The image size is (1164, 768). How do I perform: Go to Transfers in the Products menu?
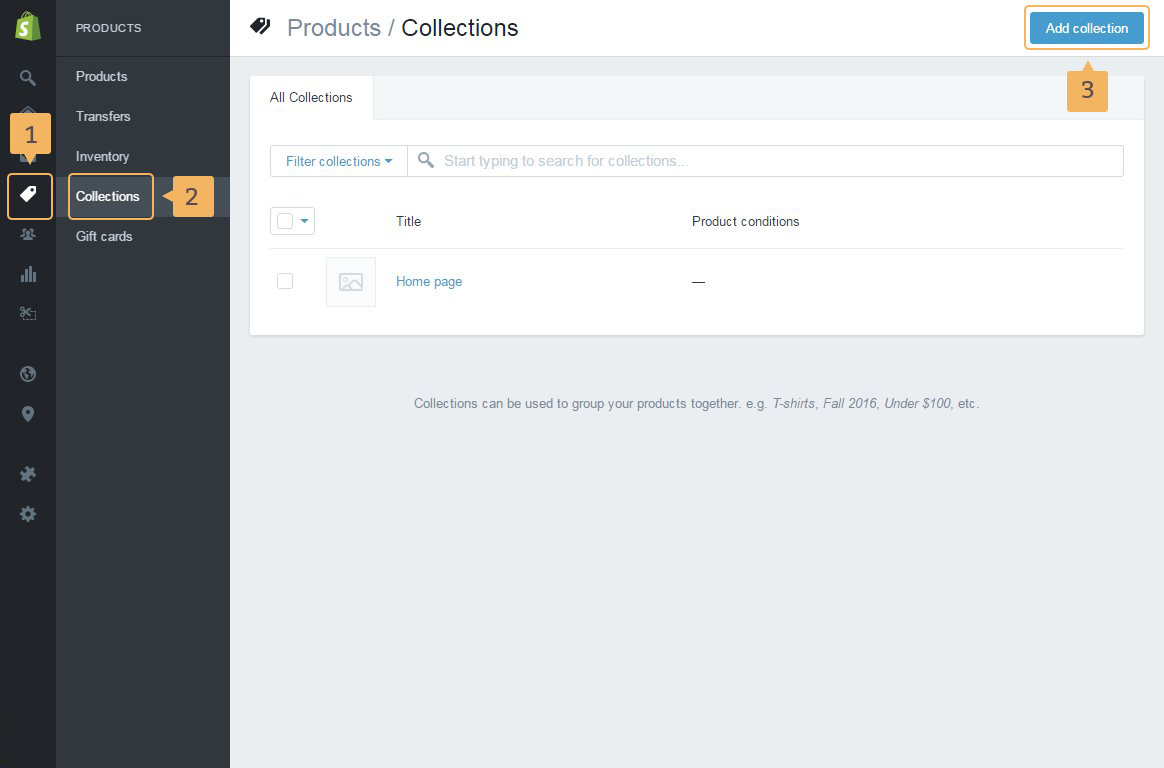(103, 116)
